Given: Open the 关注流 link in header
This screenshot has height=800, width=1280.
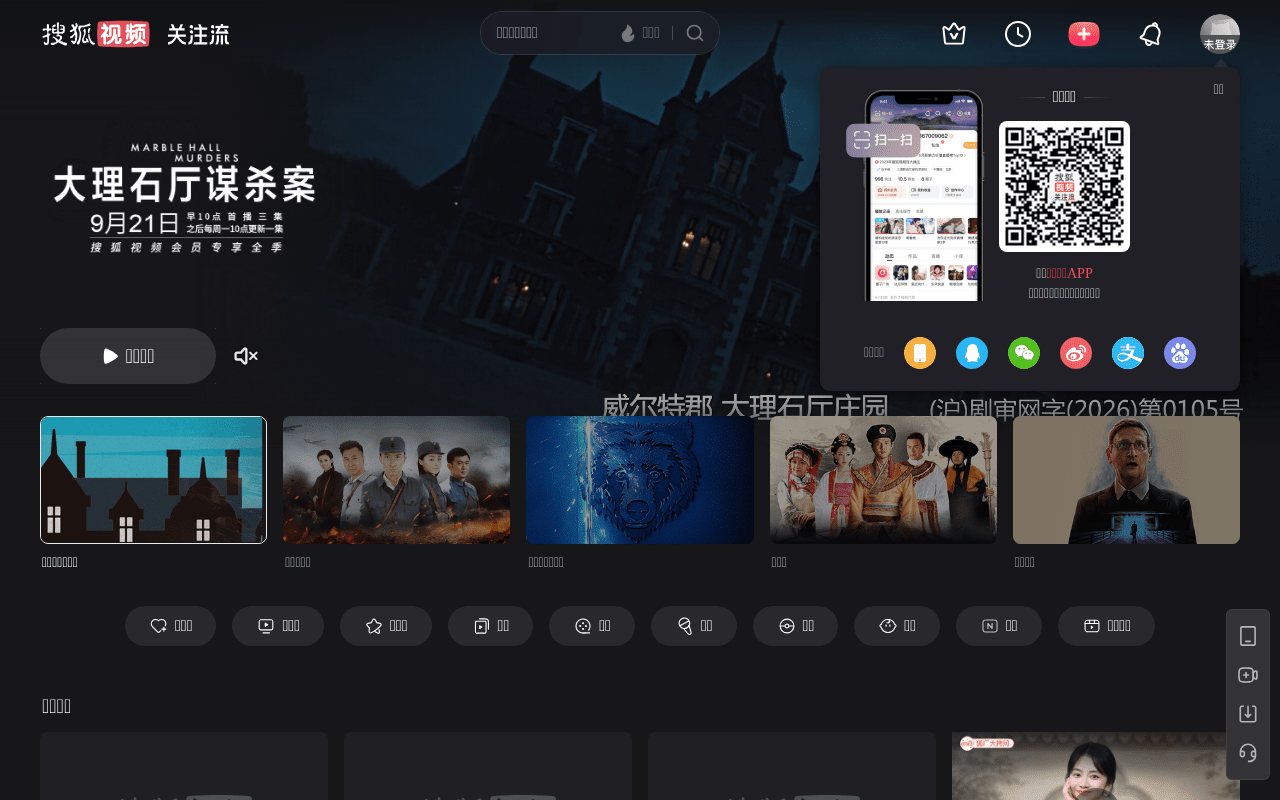Looking at the screenshot, I should [198, 34].
